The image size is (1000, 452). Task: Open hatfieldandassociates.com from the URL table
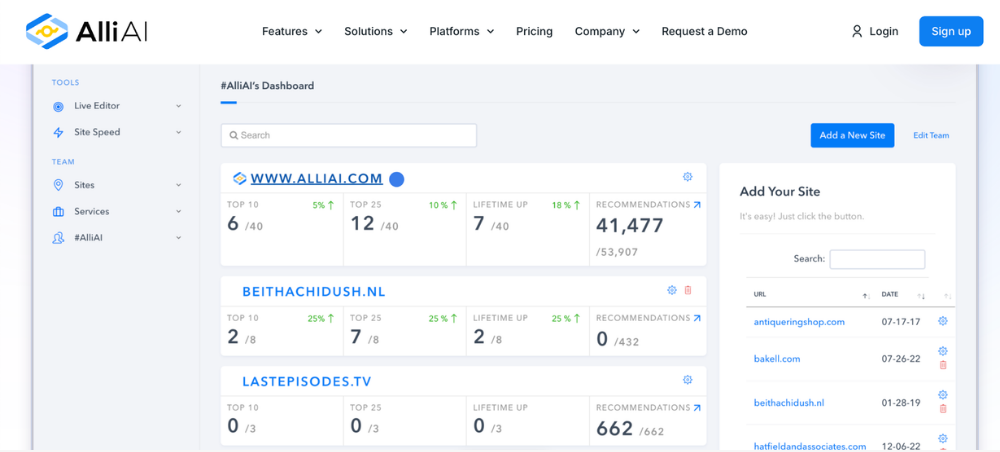coord(810,446)
